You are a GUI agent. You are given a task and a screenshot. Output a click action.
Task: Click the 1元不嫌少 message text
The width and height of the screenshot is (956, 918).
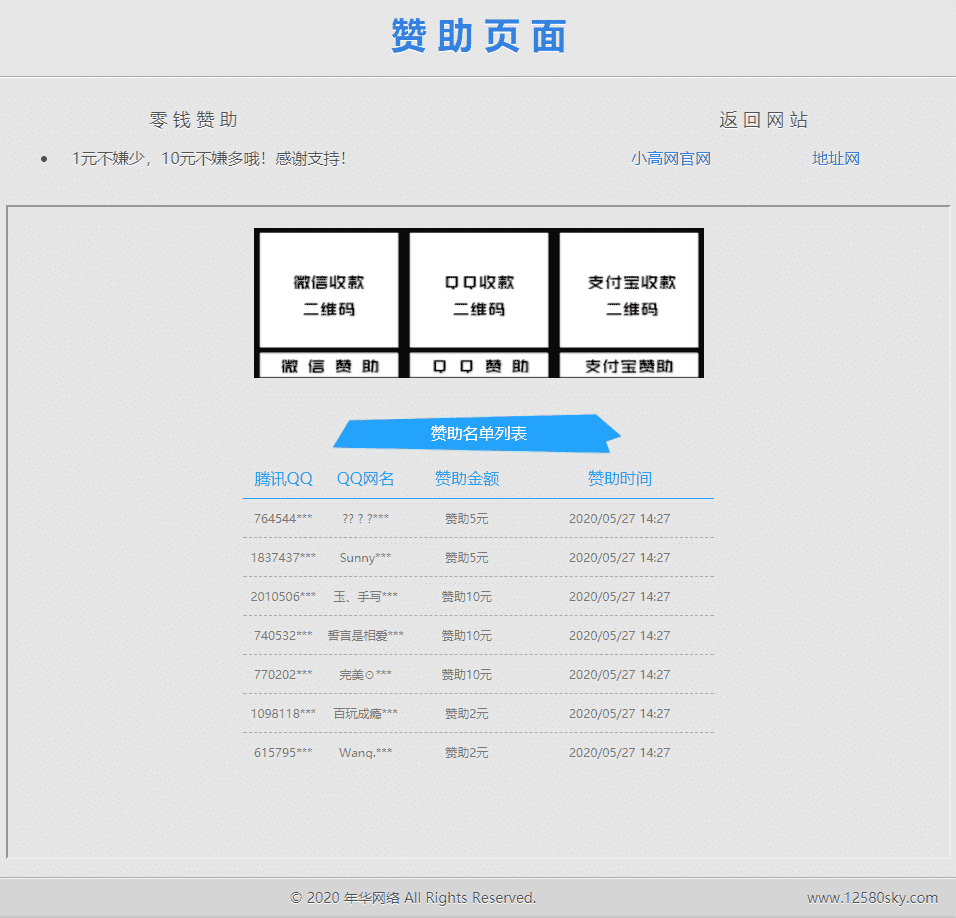(x=209, y=158)
